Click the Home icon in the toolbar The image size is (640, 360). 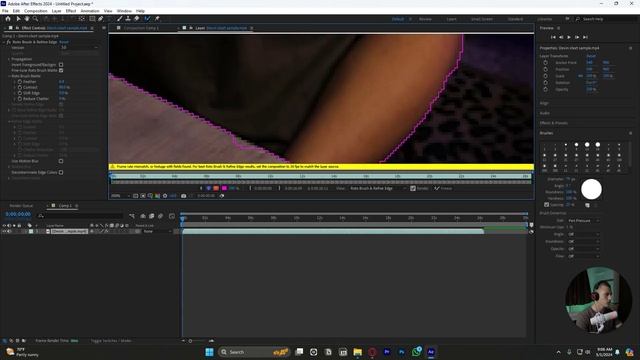[x=8, y=19]
